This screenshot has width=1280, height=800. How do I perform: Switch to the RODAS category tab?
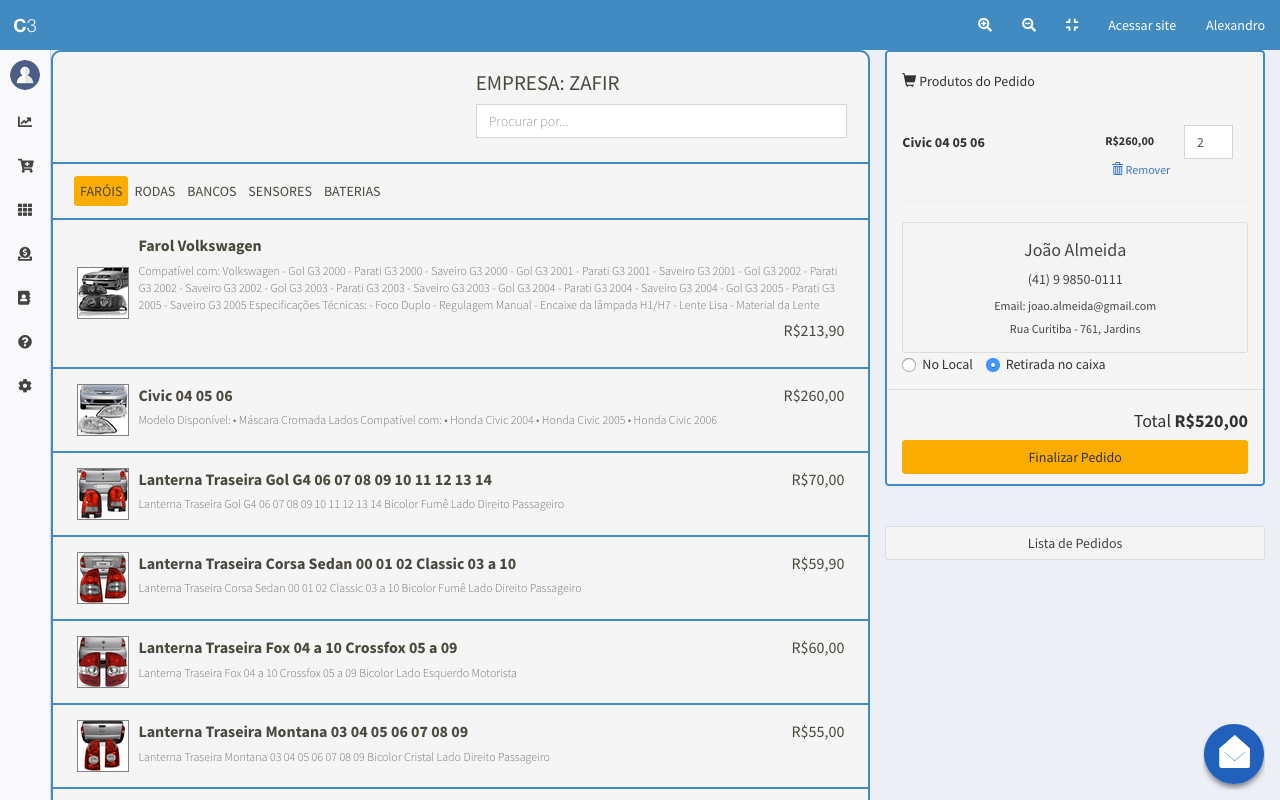155,191
